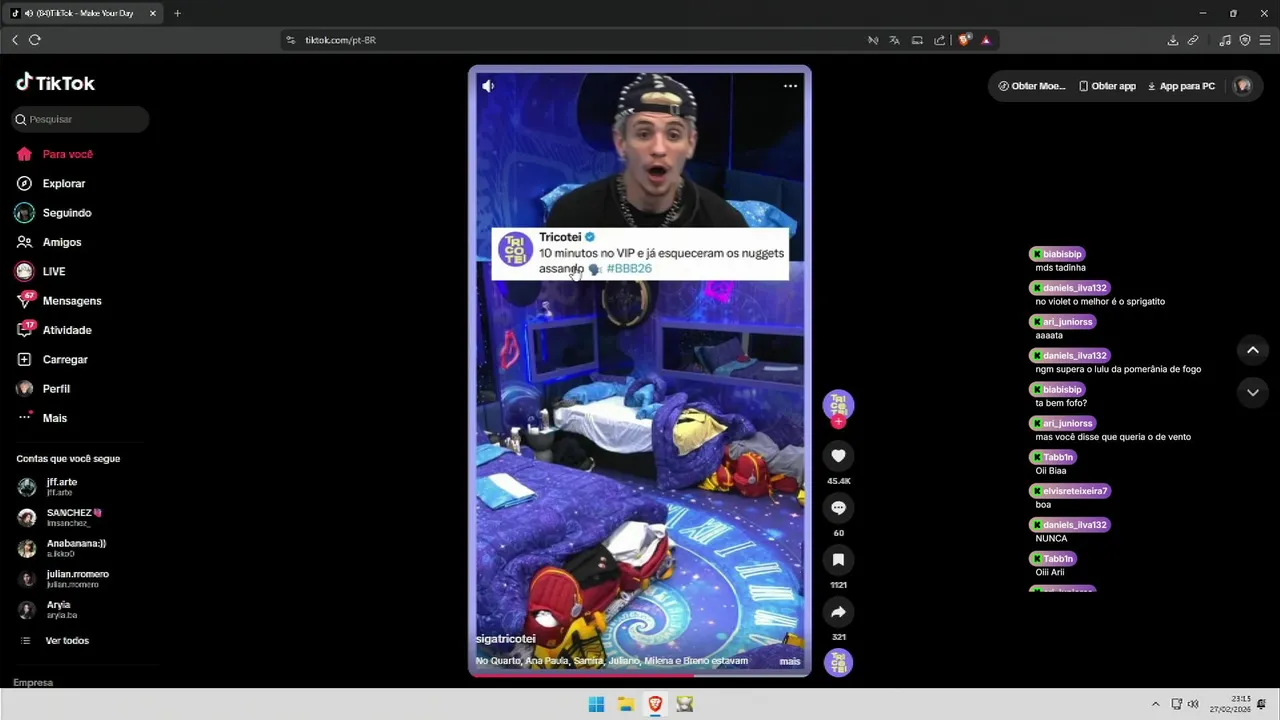Close the TikTok browser tab
Screen dimensions: 1280x720
click(153, 13)
